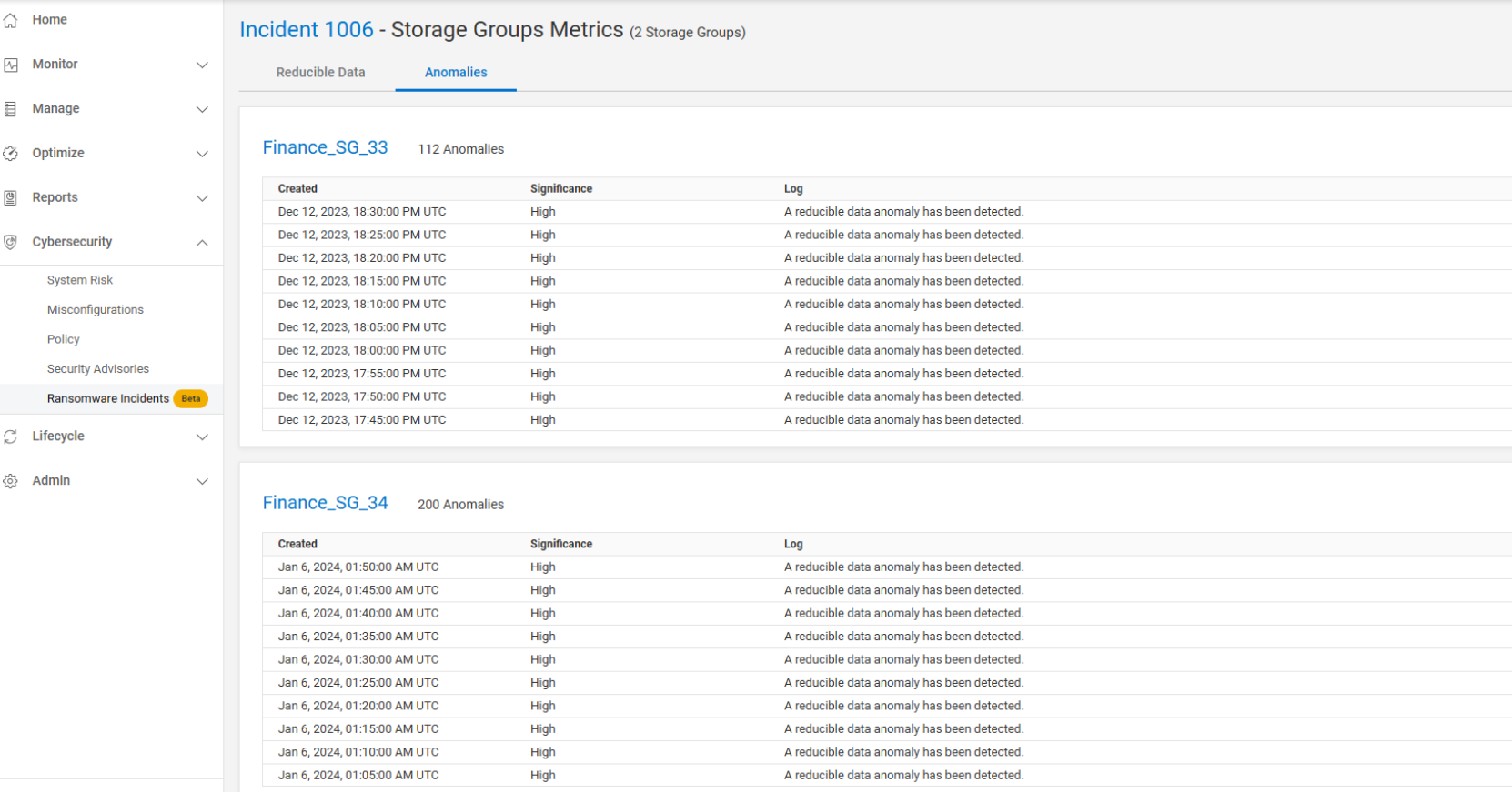
Task: Go to Home in sidebar
Action: coord(50,20)
